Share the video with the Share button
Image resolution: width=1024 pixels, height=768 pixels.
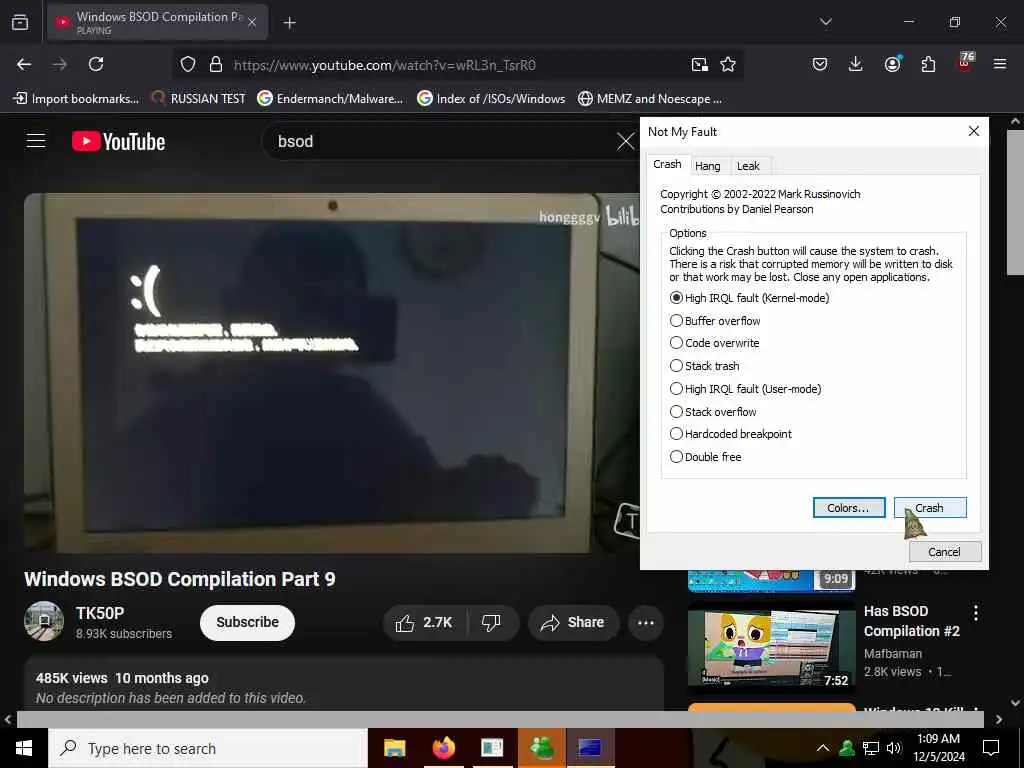[x=573, y=622]
